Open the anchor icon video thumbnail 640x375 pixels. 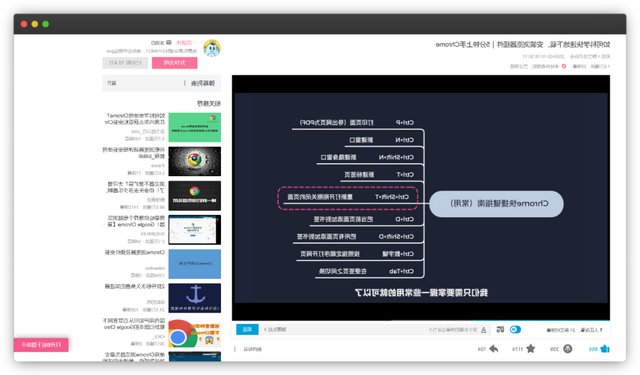pos(195,298)
